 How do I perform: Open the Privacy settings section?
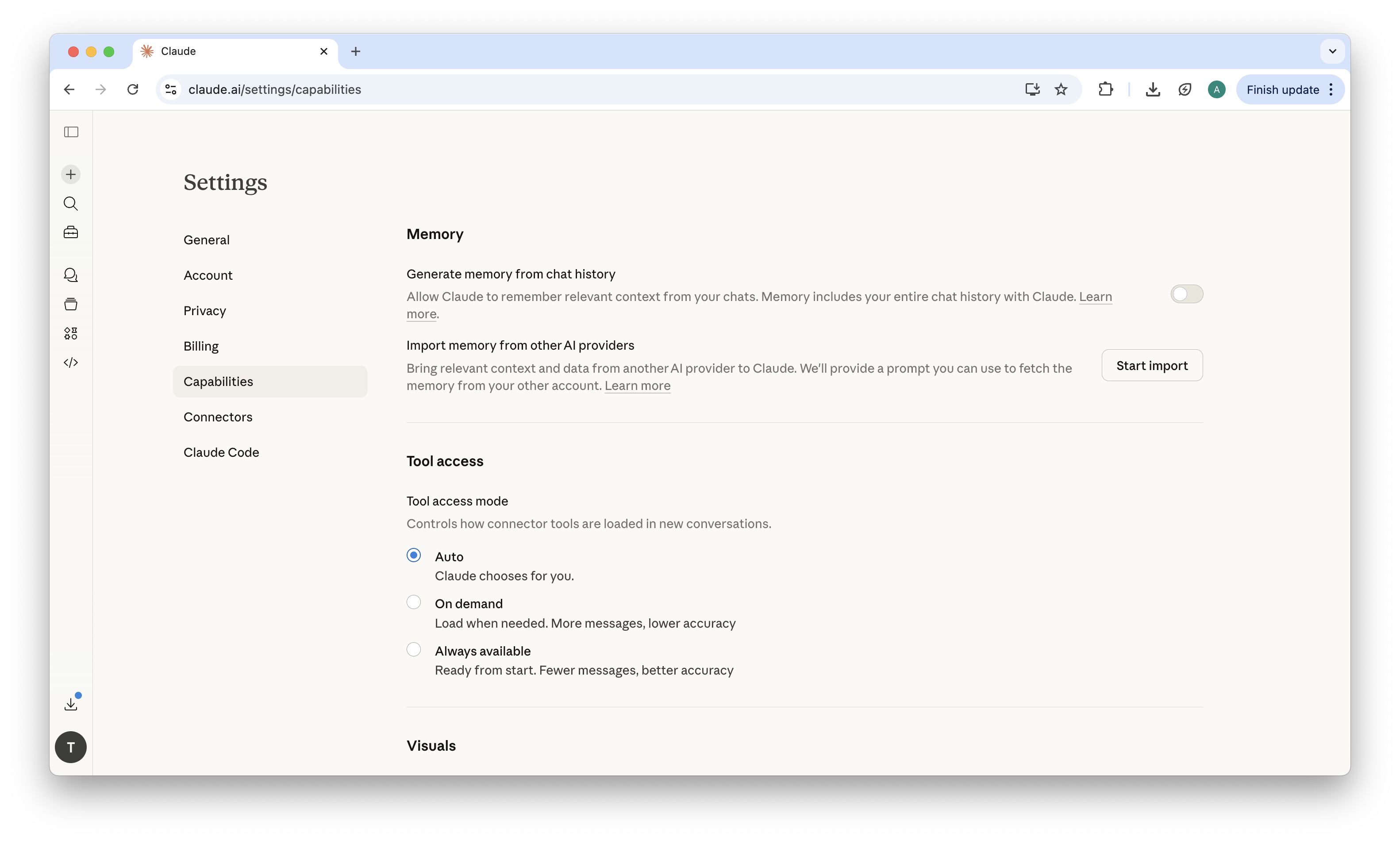click(x=204, y=311)
